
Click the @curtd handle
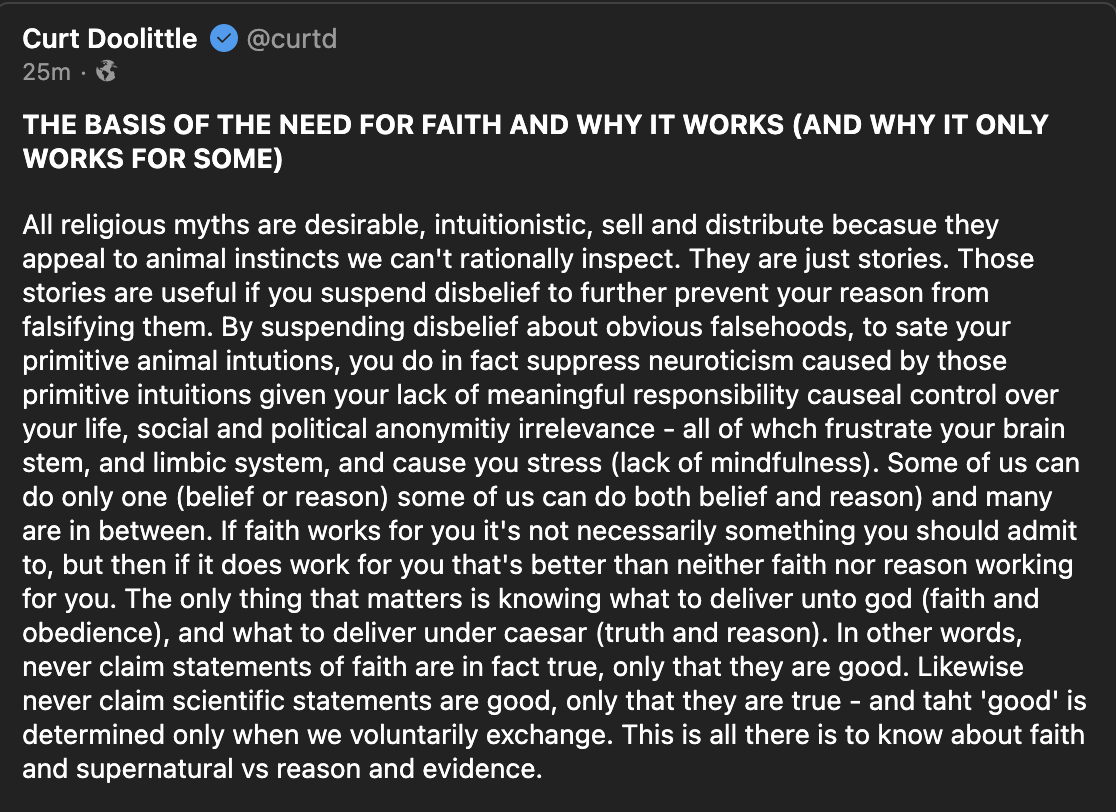coord(291,39)
